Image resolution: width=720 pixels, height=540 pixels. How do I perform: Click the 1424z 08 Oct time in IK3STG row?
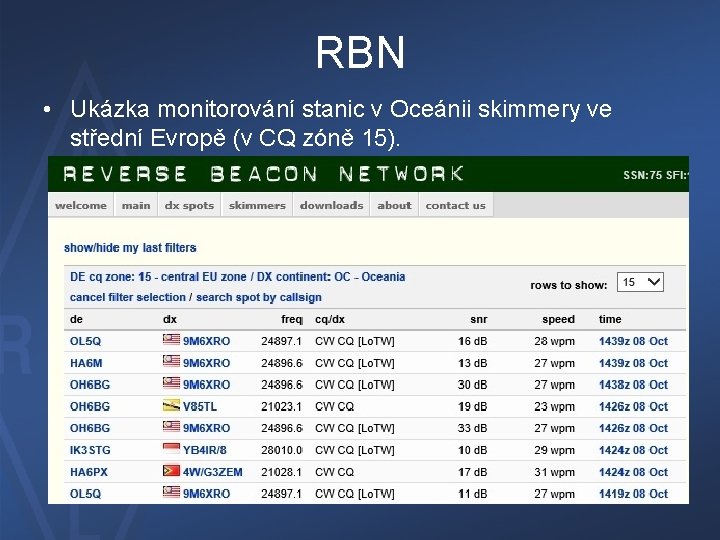633,450
